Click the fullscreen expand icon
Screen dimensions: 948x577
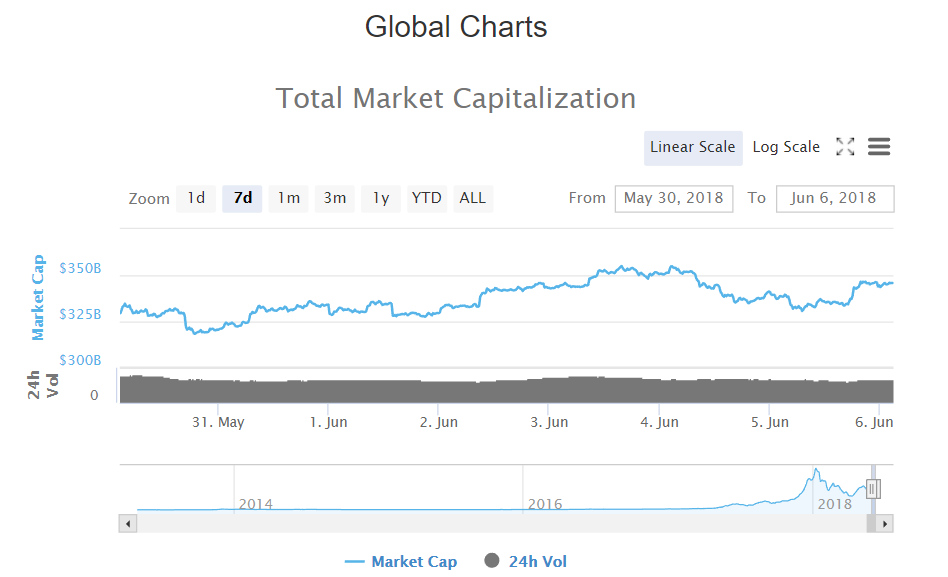click(845, 146)
